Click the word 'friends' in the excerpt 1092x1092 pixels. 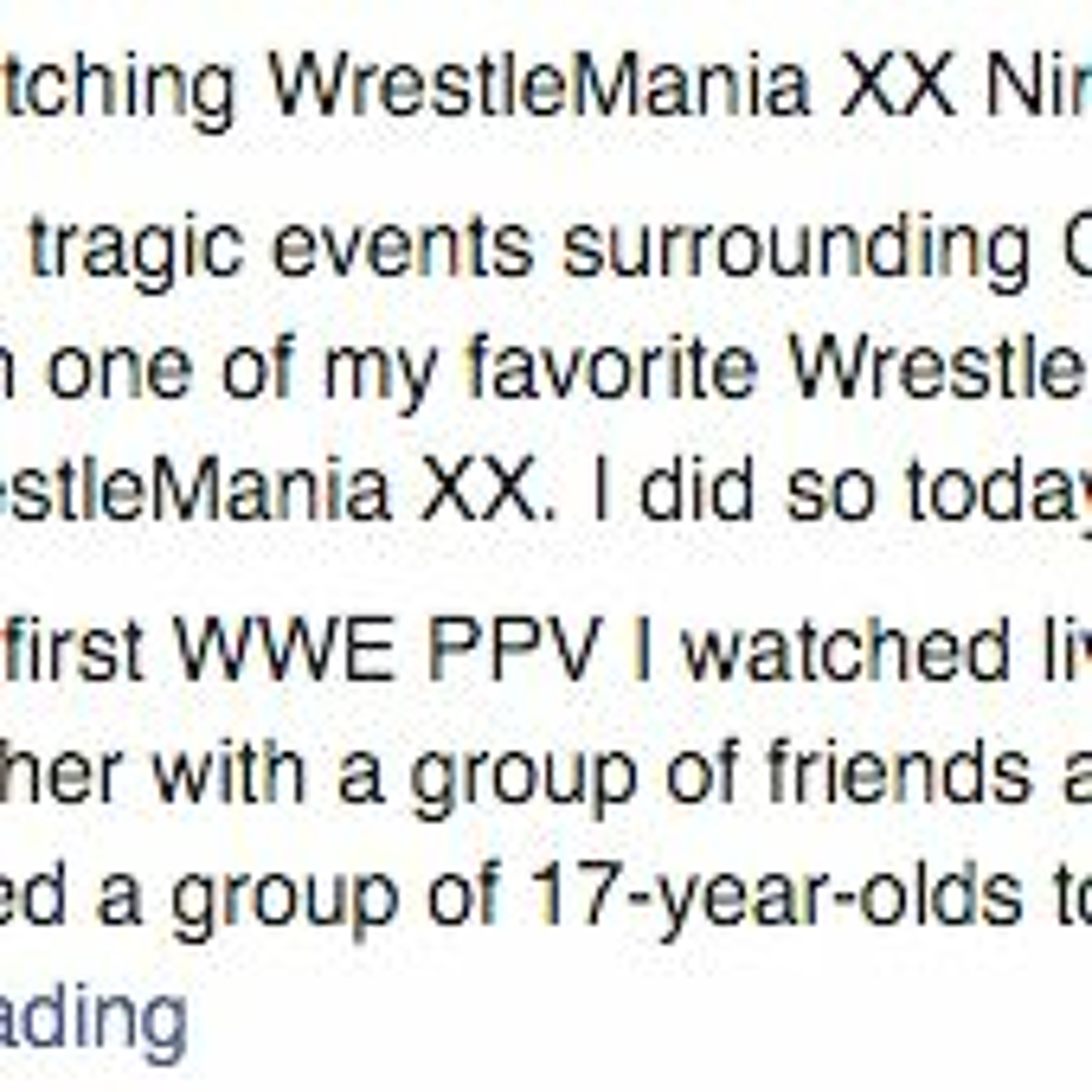coord(851,772)
